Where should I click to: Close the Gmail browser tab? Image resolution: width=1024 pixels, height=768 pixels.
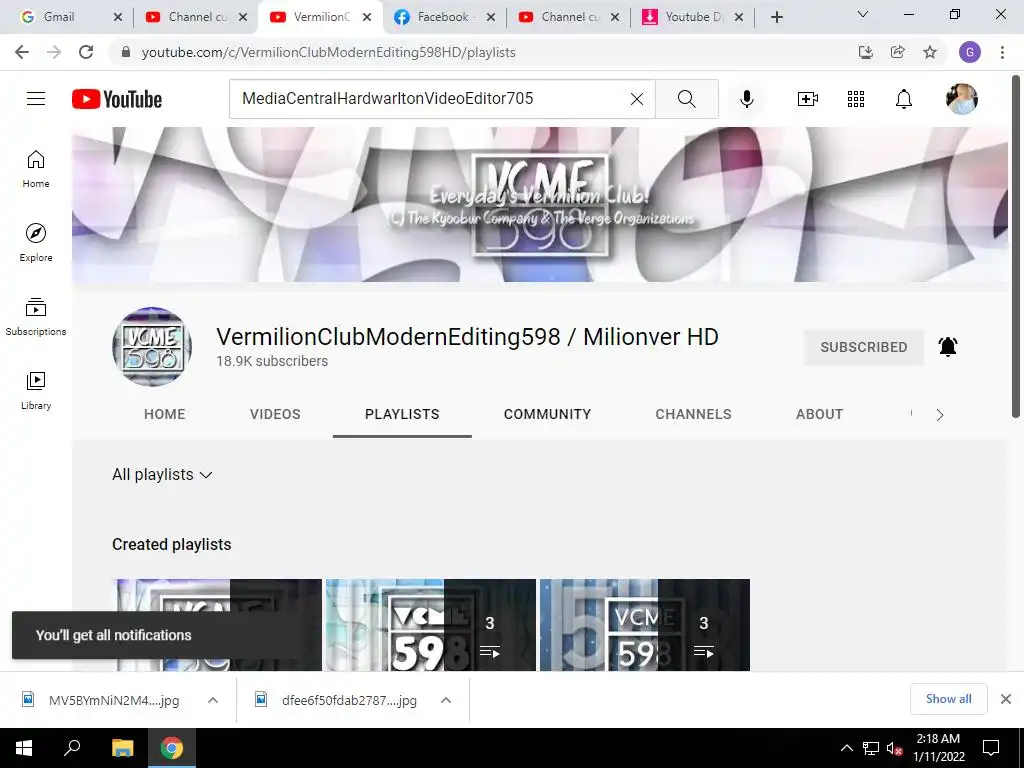118,17
